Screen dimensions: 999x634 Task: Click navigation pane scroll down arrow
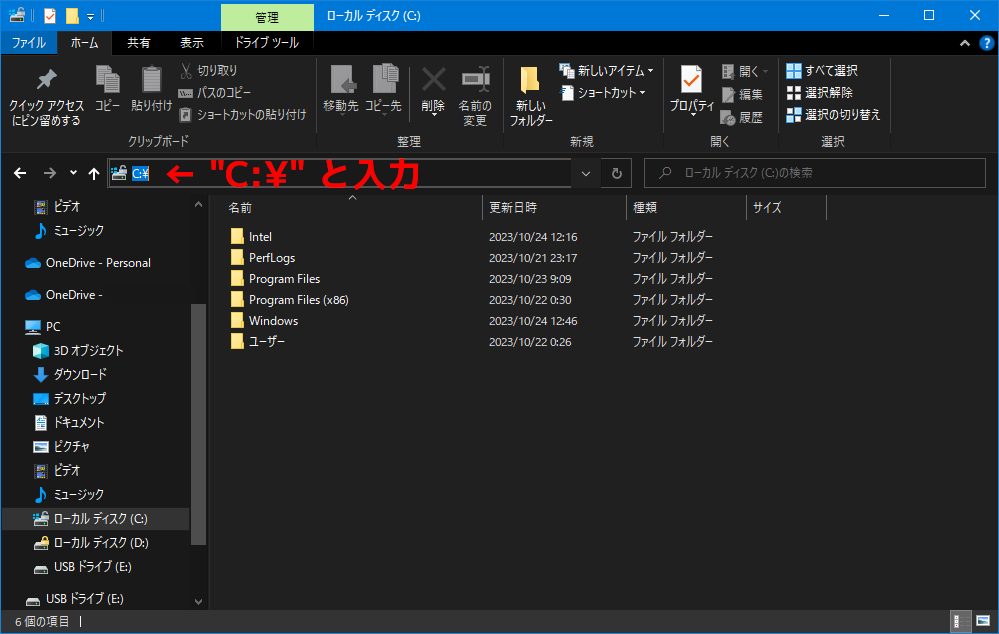(198, 602)
